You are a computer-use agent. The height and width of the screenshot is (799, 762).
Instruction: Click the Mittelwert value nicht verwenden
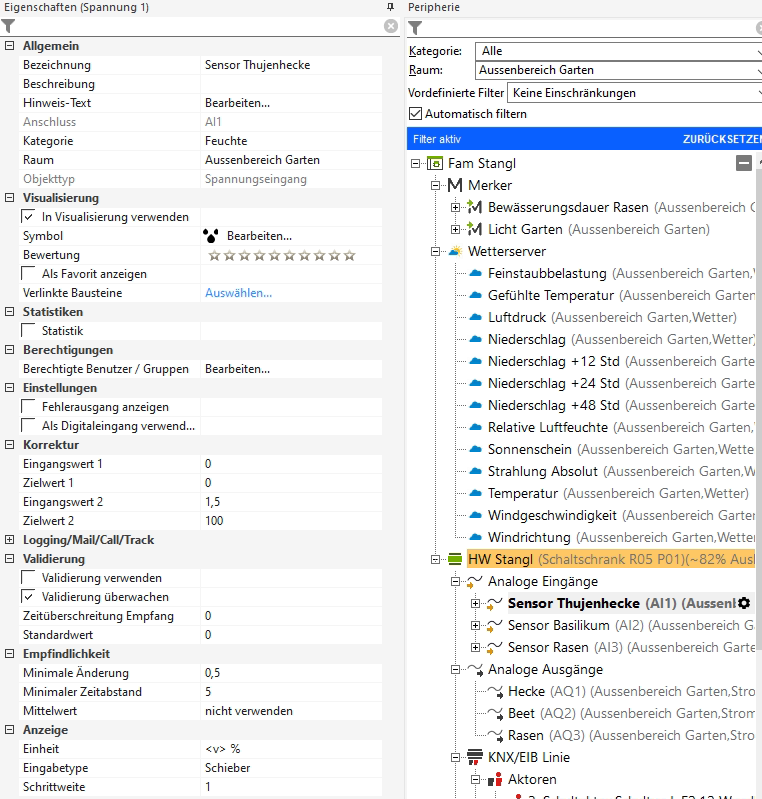pyautogui.click(x=292, y=711)
